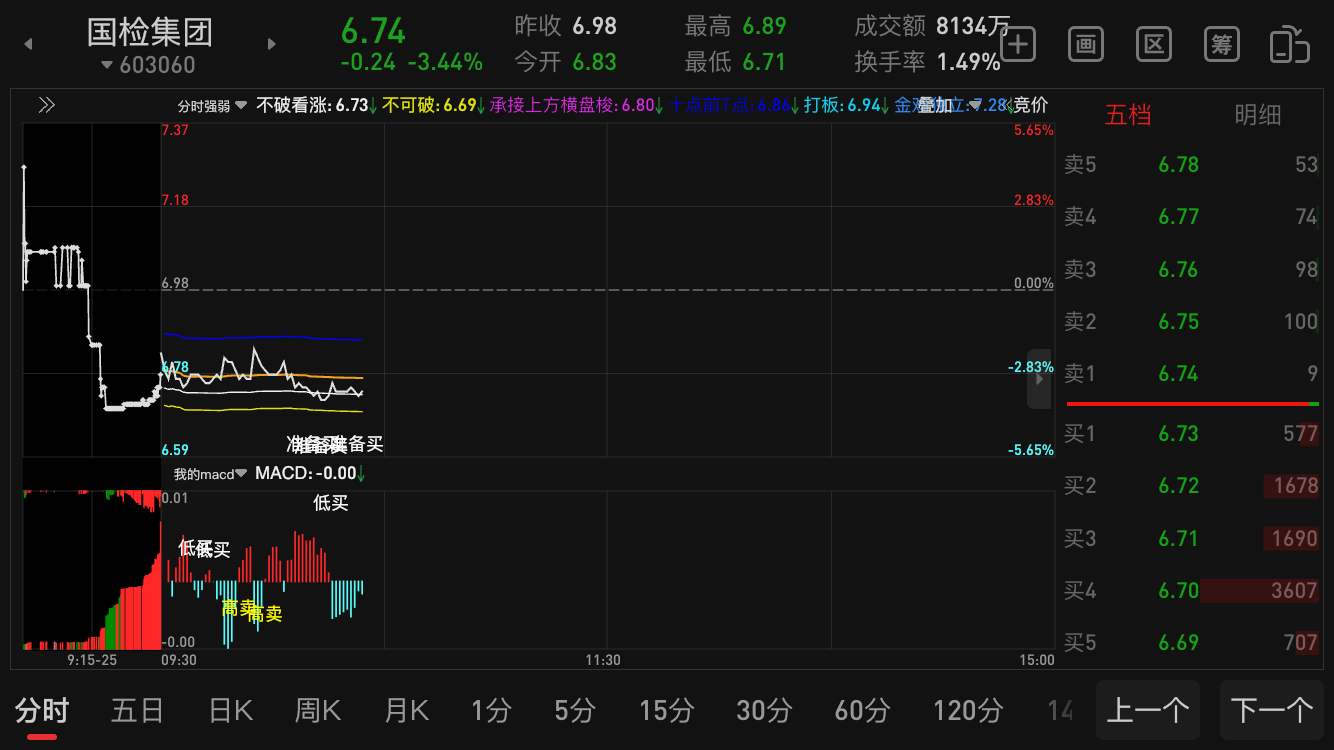The image size is (1334, 750).
Task: Go to previous stock with left arrow
Action: pyautogui.click(x=28, y=44)
